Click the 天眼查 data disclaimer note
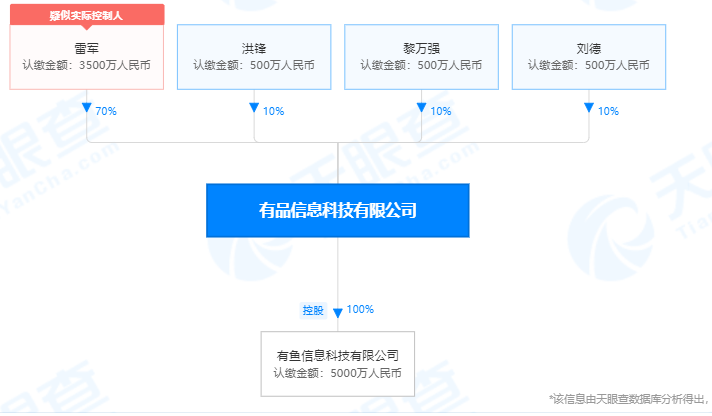Viewport: 712px width, 416px height. 629,399
